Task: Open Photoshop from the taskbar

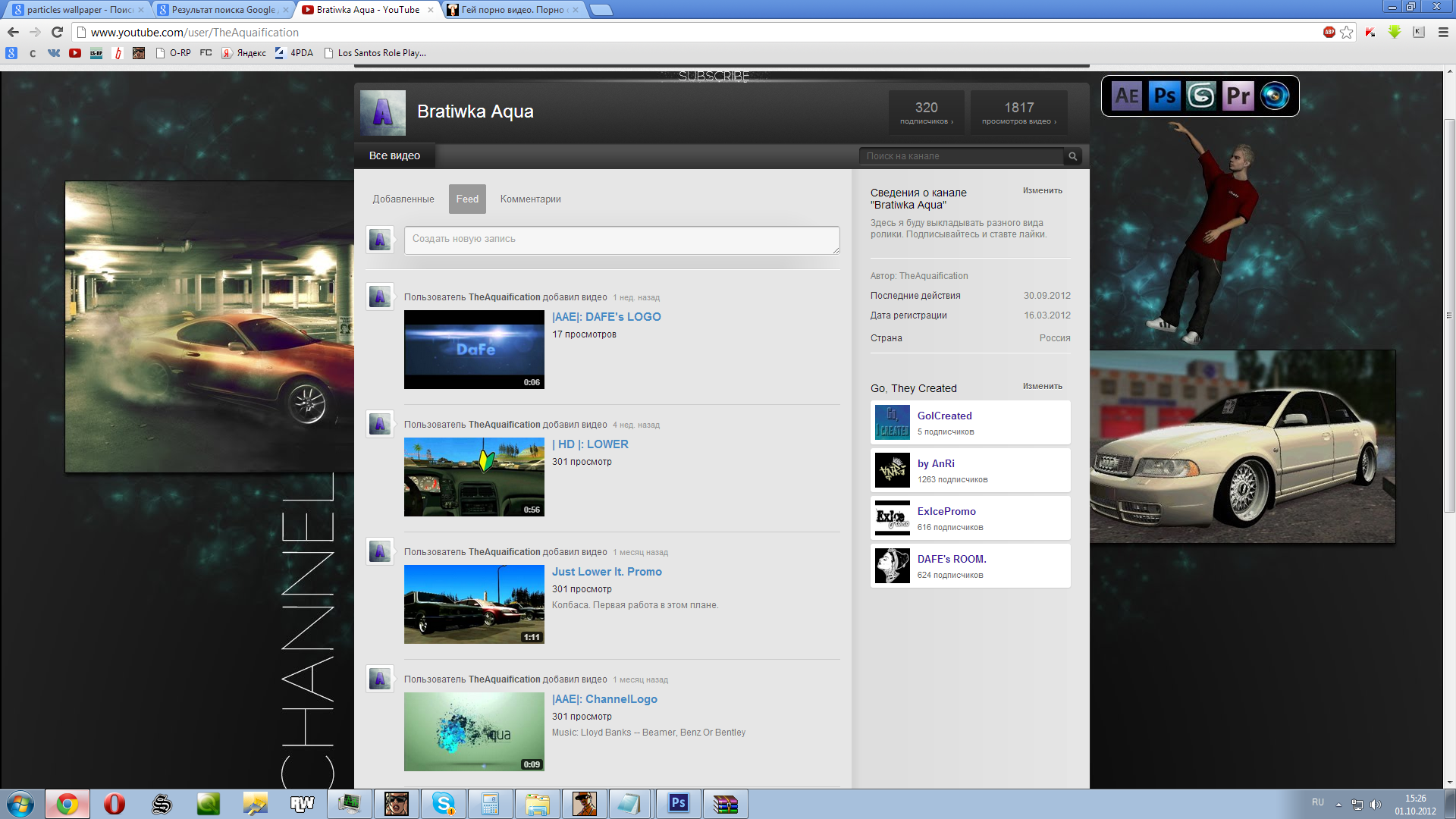Action: pos(679,804)
